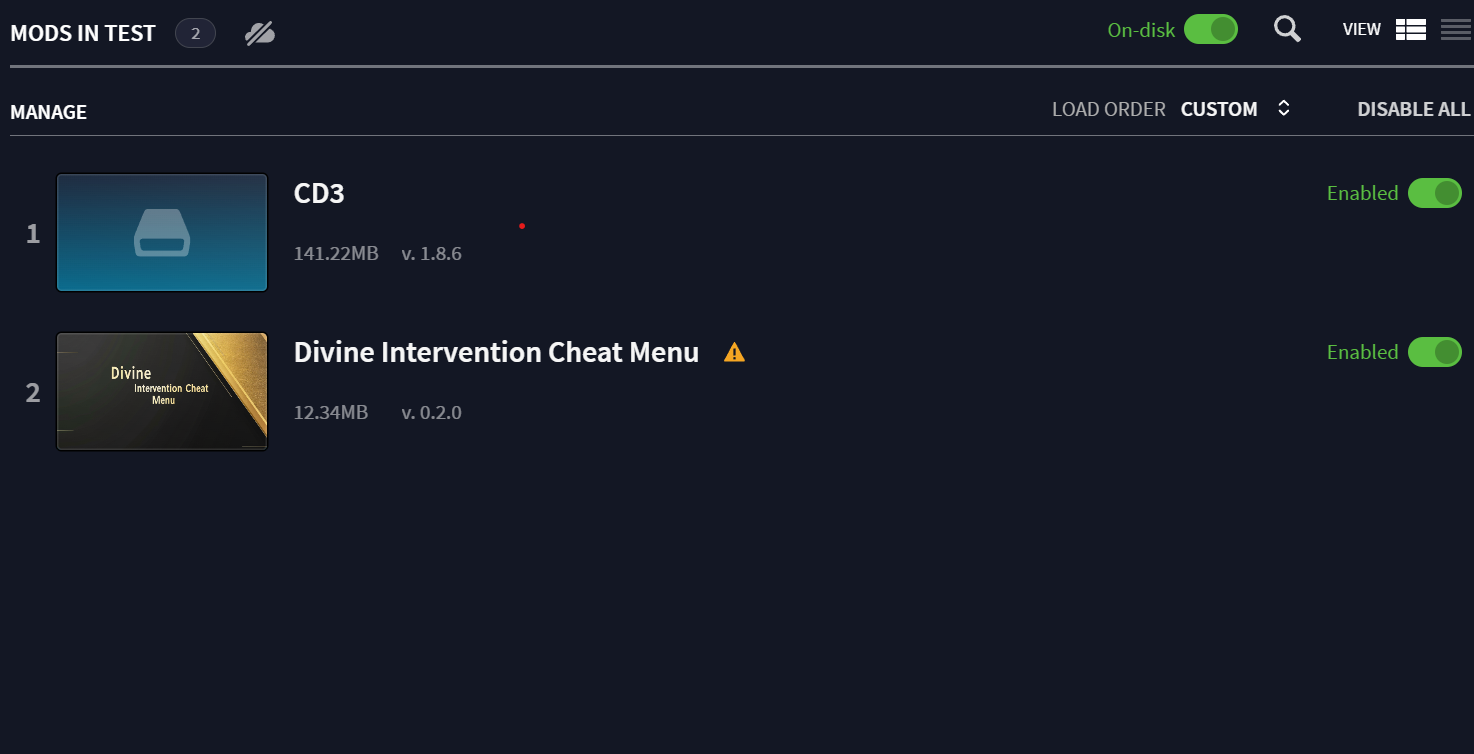Screen dimensions: 1474x754
Task: Disable the CD3 mod toggle
Action: click(1435, 193)
